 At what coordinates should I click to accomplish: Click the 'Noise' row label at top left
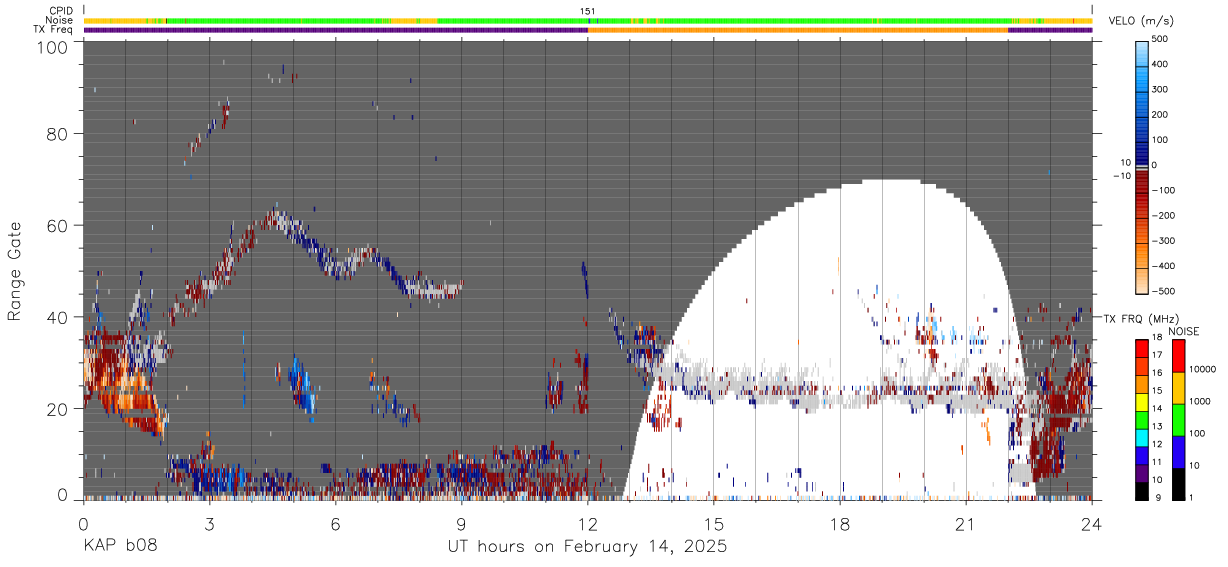coord(59,20)
